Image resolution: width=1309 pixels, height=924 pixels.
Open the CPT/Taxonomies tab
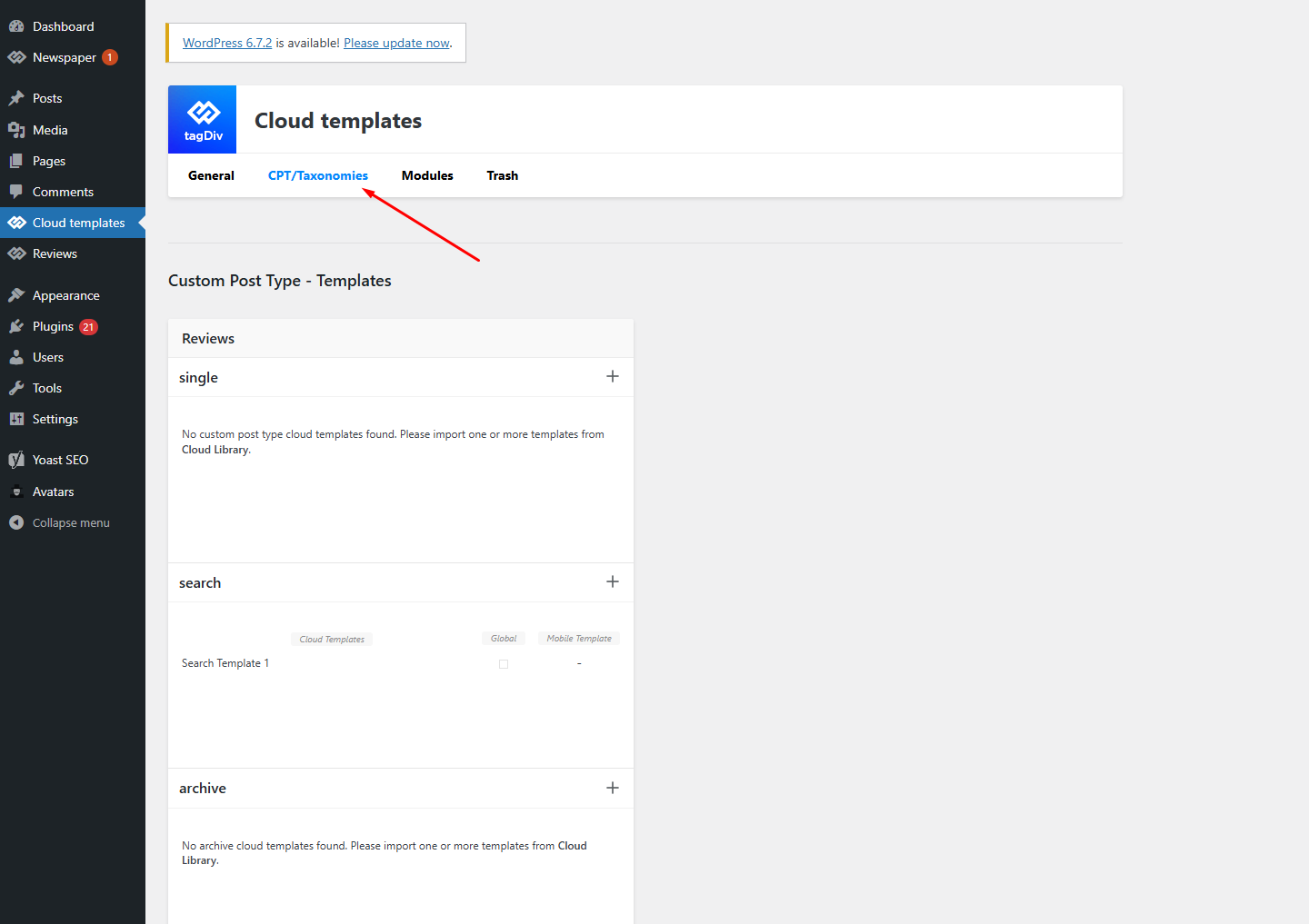[318, 175]
